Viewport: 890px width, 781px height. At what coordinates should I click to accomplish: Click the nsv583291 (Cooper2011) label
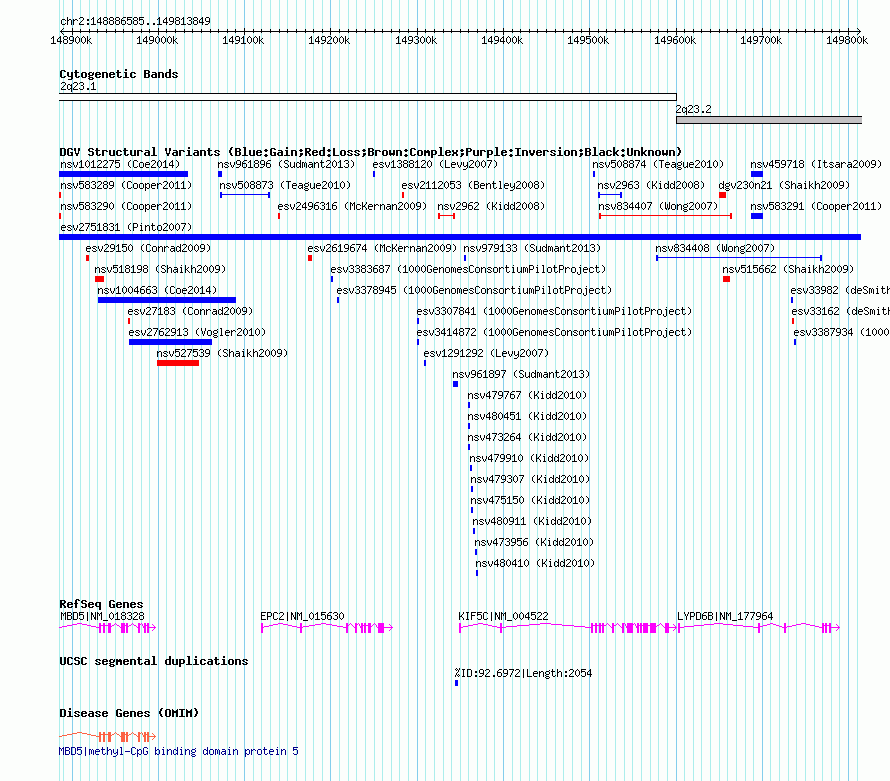pyautogui.click(x=816, y=206)
